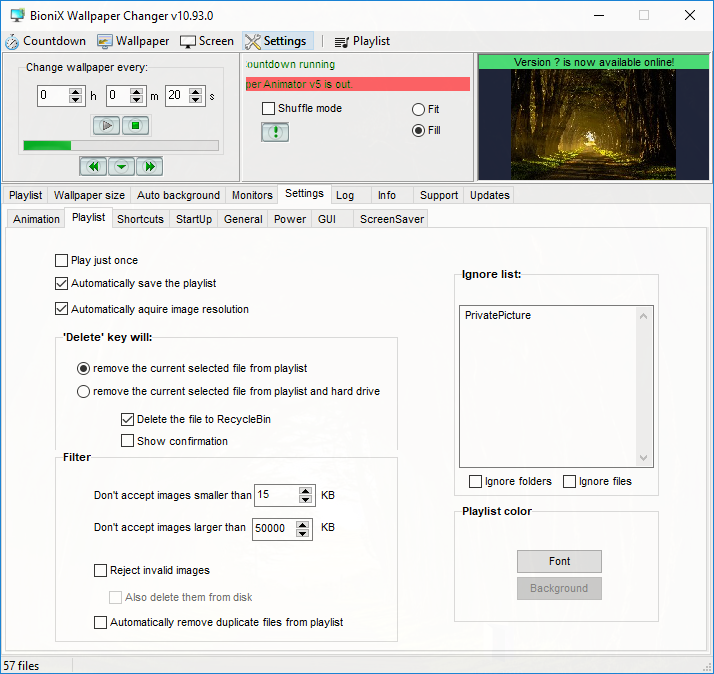714x674 pixels.
Task: Open the Power sub-tab
Action: click(x=290, y=219)
